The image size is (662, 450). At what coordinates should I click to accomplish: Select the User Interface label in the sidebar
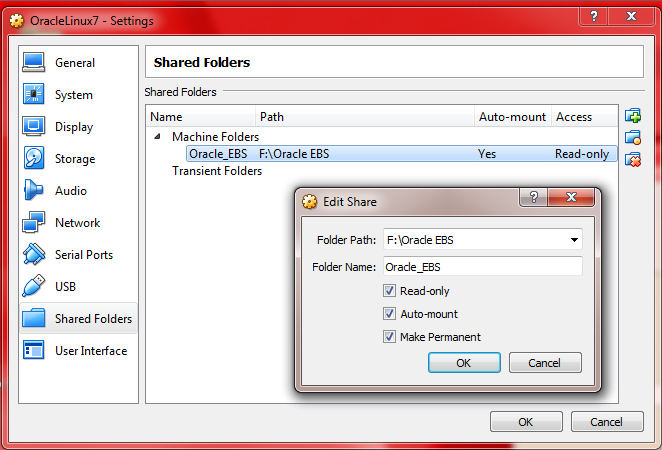tap(91, 350)
